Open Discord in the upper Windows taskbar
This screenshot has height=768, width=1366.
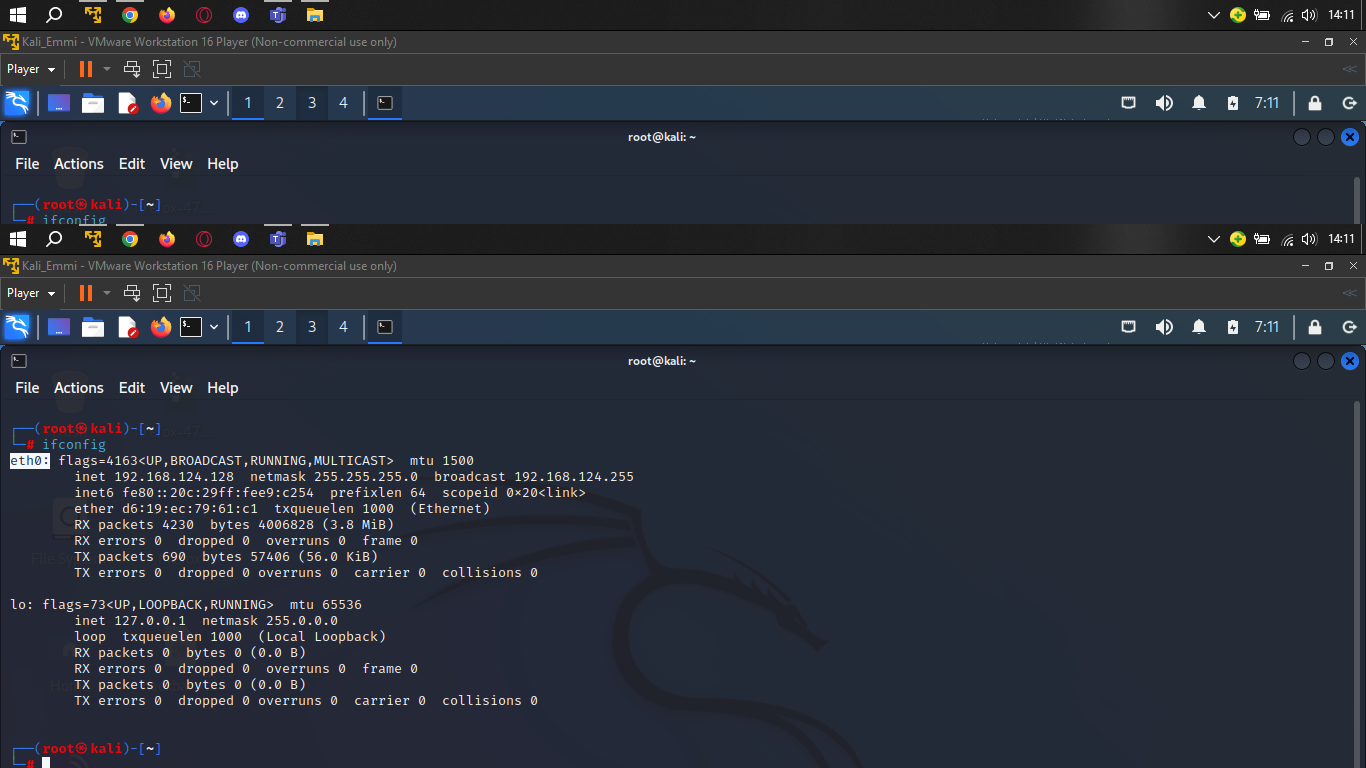(241, 15)
